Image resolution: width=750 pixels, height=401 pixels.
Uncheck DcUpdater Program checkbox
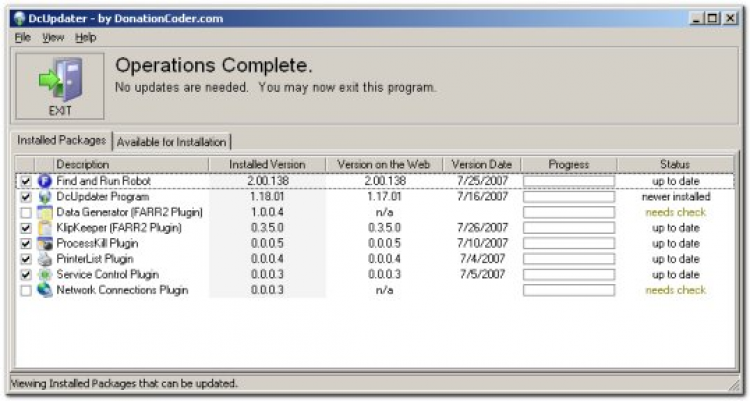point(26,197)
